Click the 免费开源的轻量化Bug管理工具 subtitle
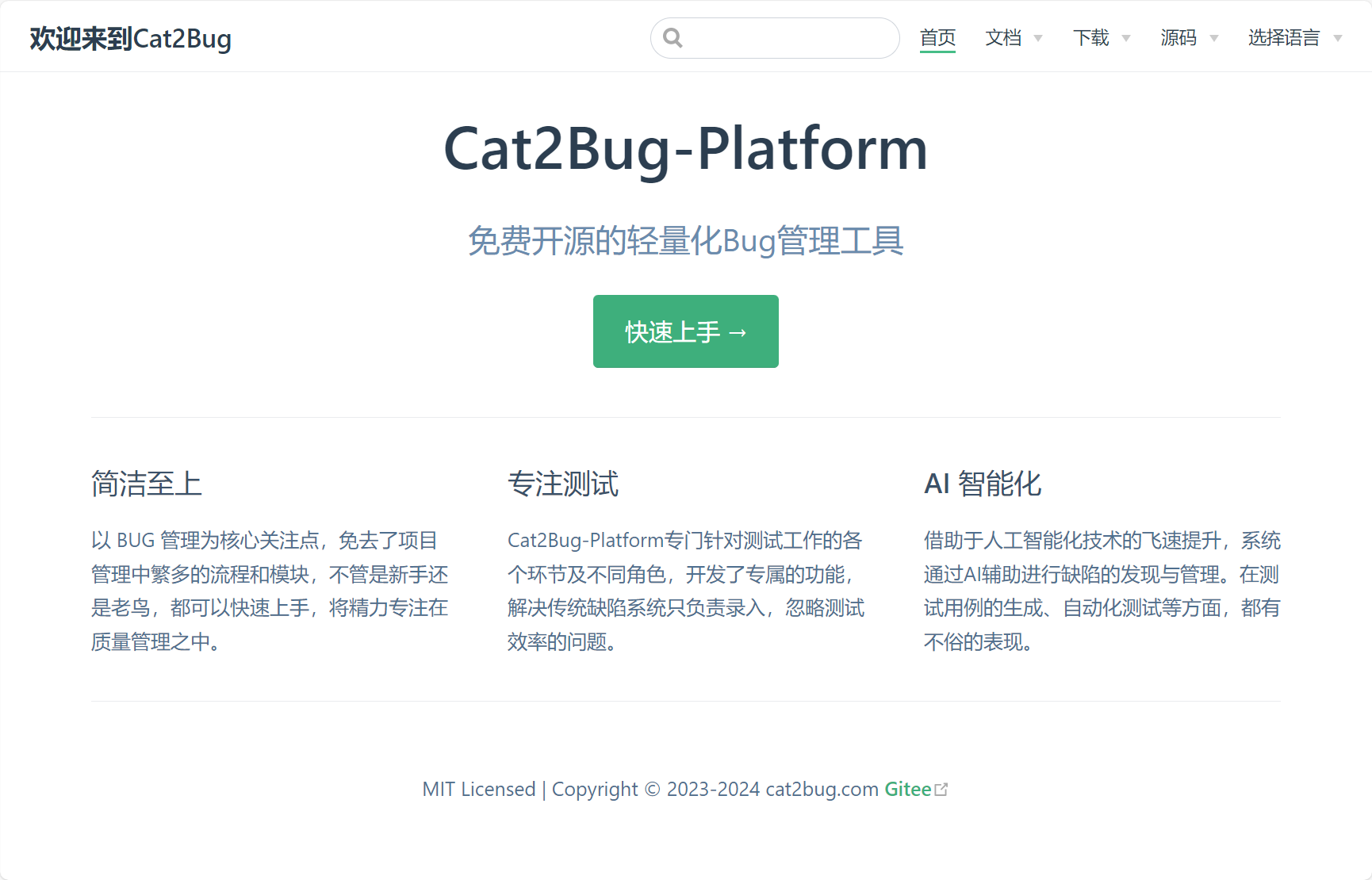 tap(685, 241)
